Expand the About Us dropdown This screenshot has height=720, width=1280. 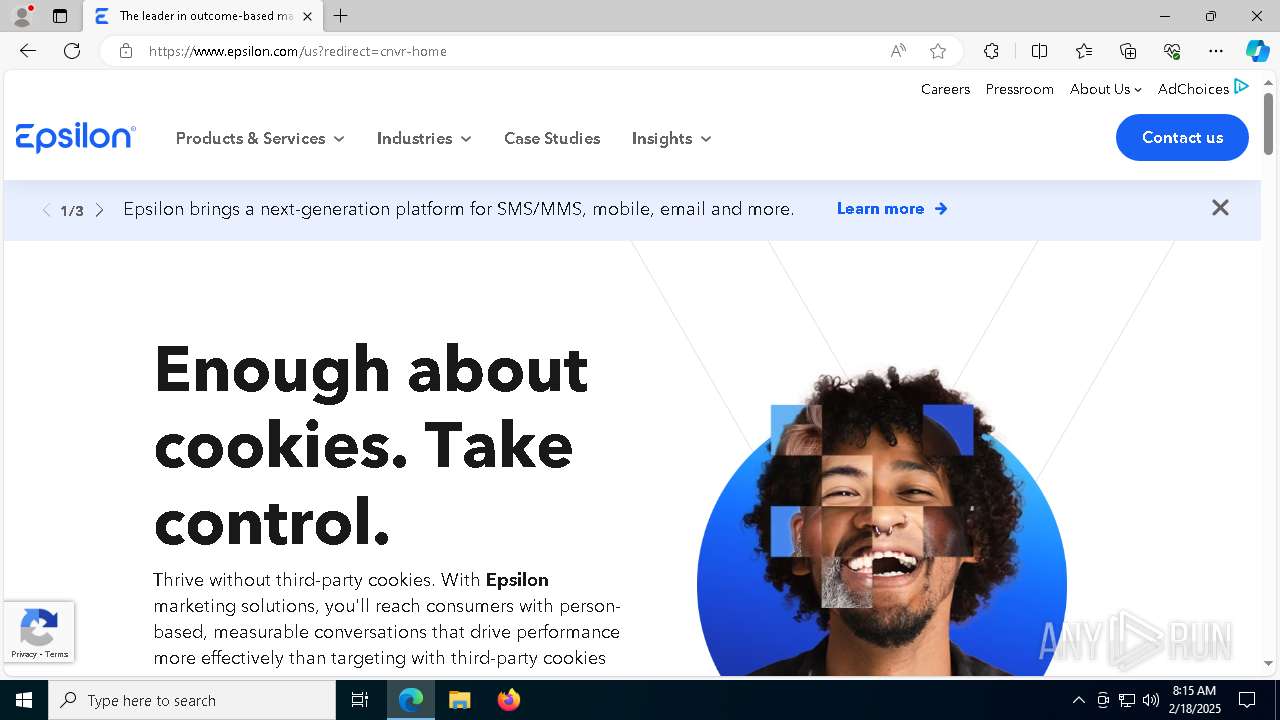(x=1105, y=89)
